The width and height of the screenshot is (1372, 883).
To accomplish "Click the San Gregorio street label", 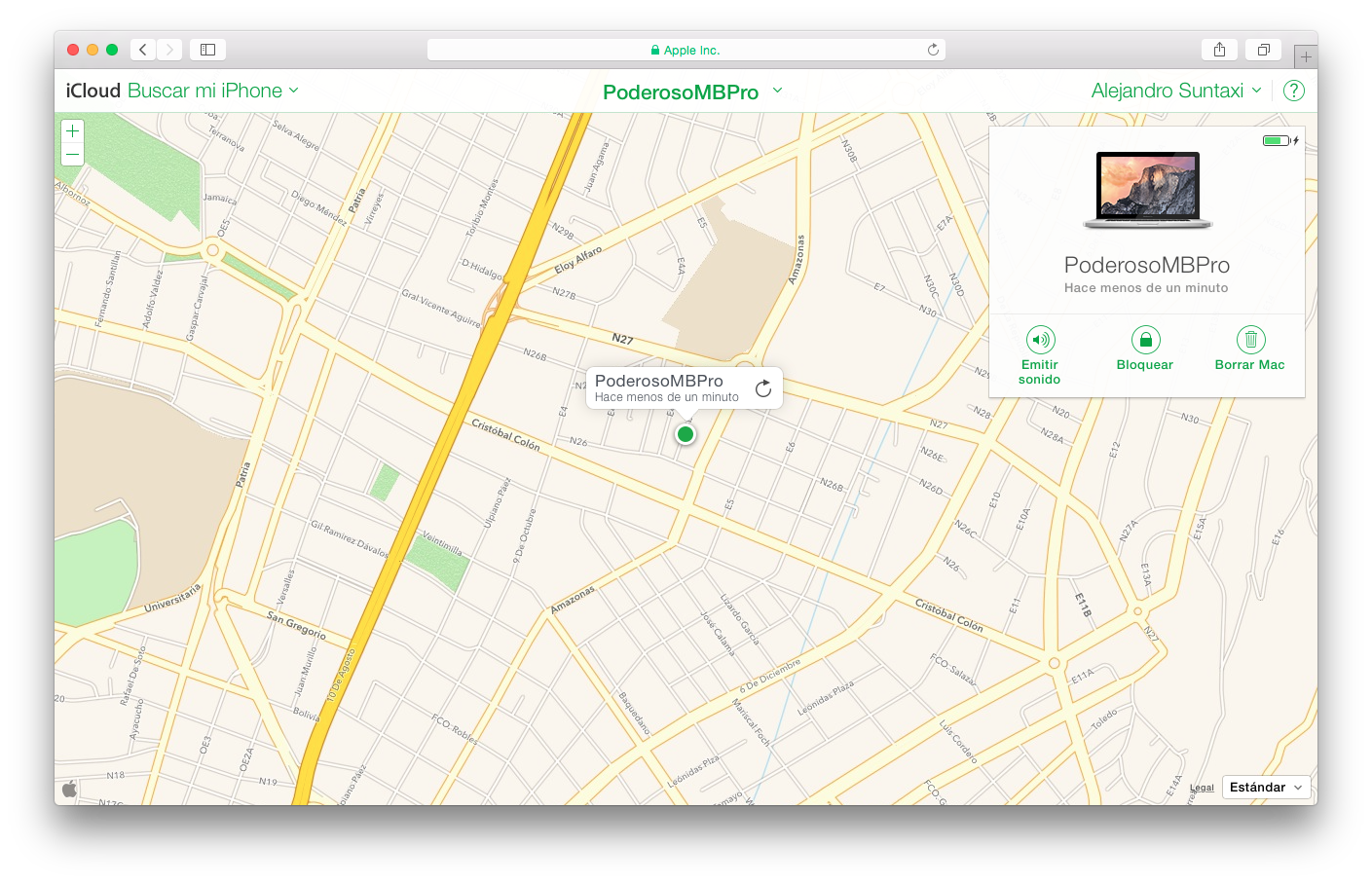I will point(296,624).
